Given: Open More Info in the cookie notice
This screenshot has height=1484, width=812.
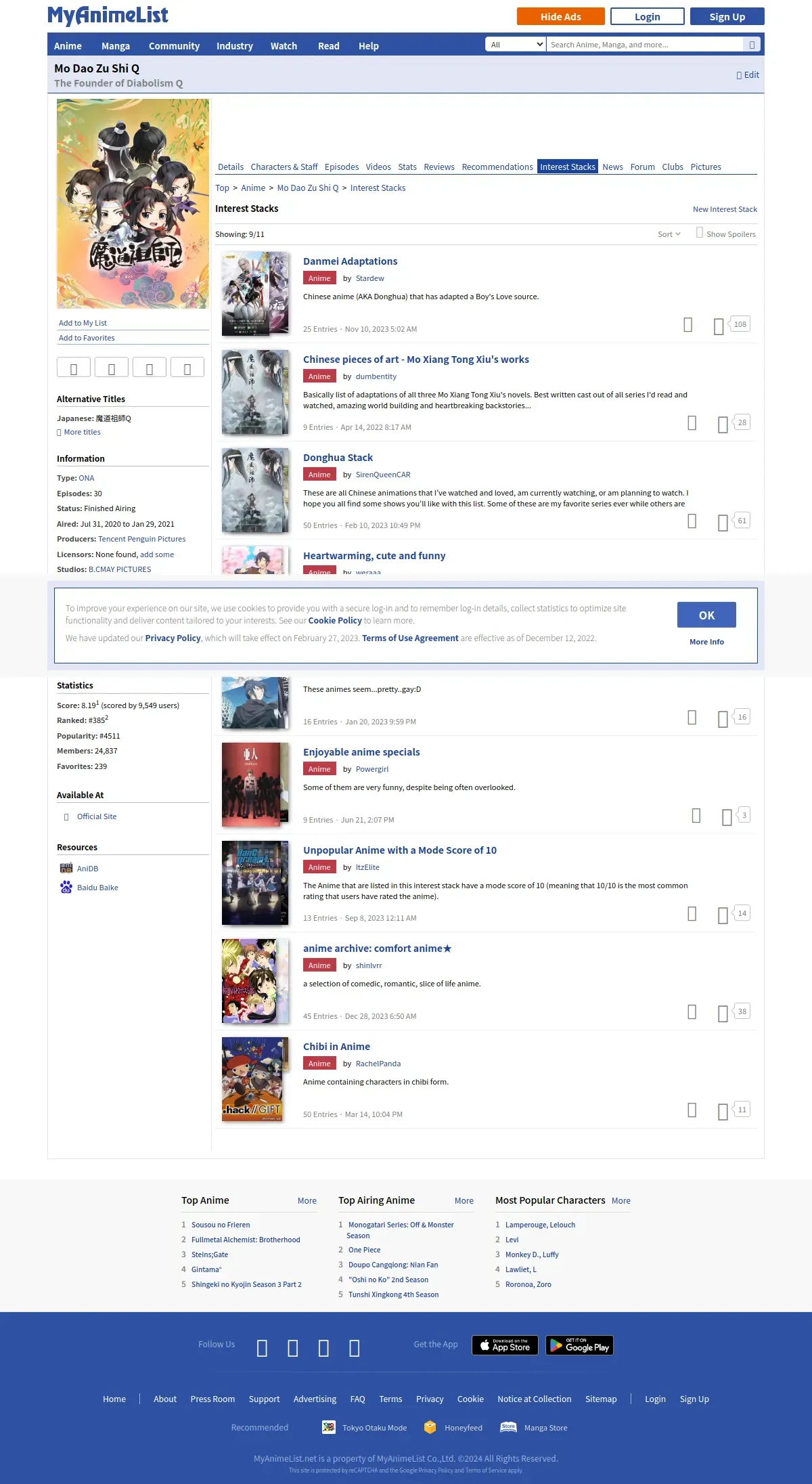Looking at the screenshot, I should [706, 642].
